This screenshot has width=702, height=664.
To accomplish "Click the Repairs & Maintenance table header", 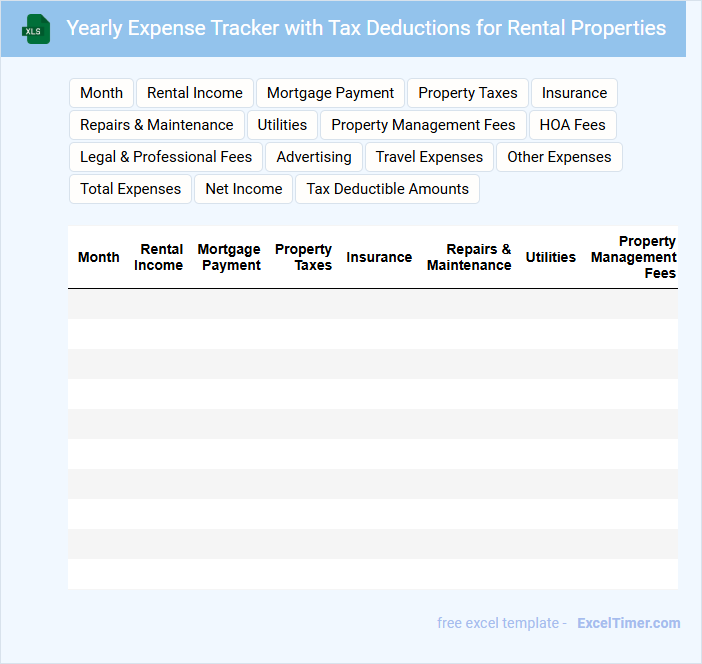I will pyautogui.click(x=469, y=257).
